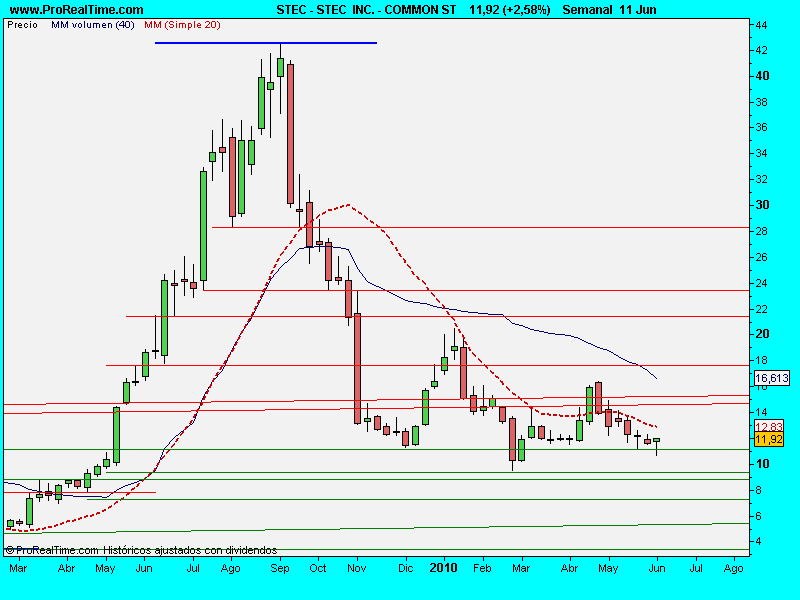The width and height of the screenshot is (800, 600).
Task: Click the 36 price axis label
Action: click(x=762, y=127)
